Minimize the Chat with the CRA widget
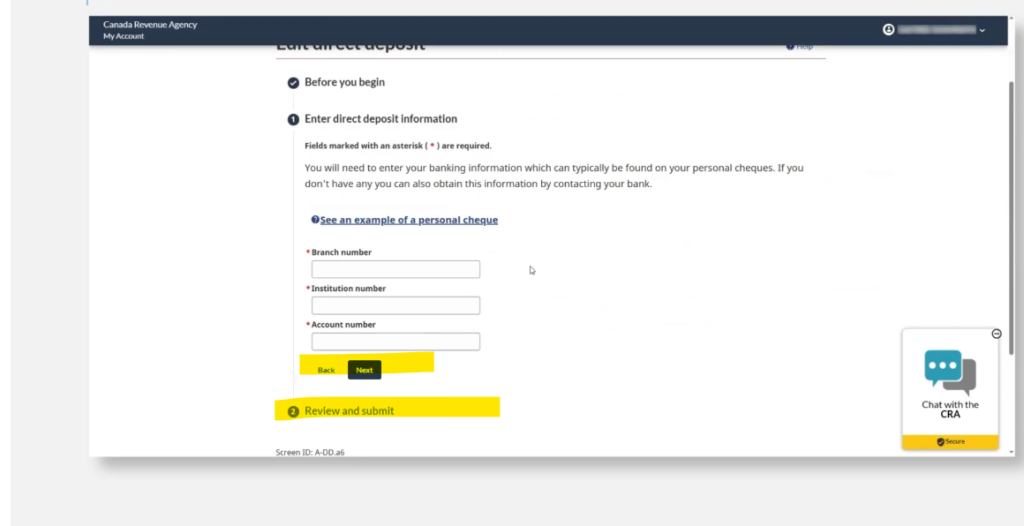 click(996, 334)
